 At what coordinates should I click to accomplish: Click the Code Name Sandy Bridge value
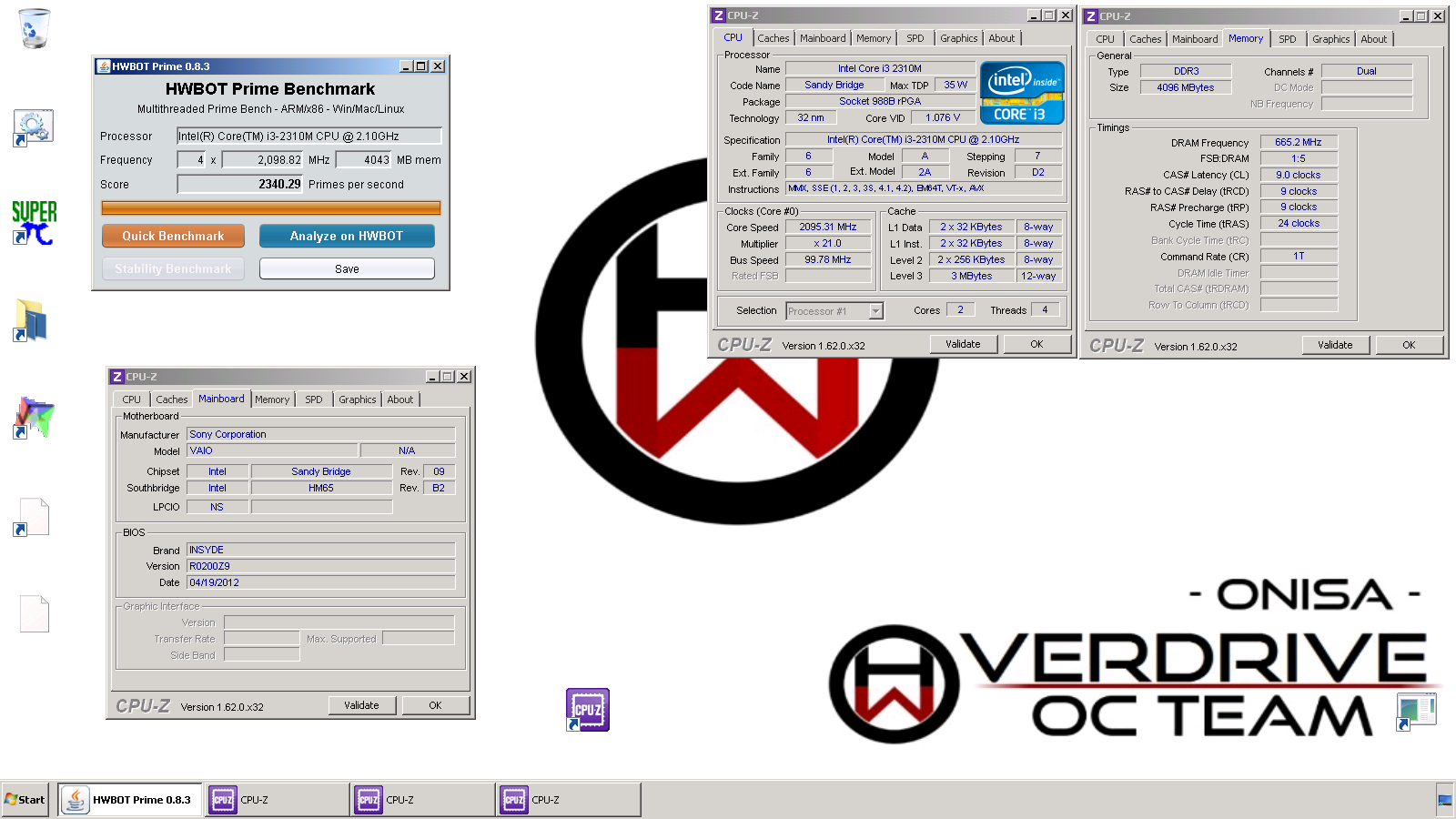coord(834,85)
